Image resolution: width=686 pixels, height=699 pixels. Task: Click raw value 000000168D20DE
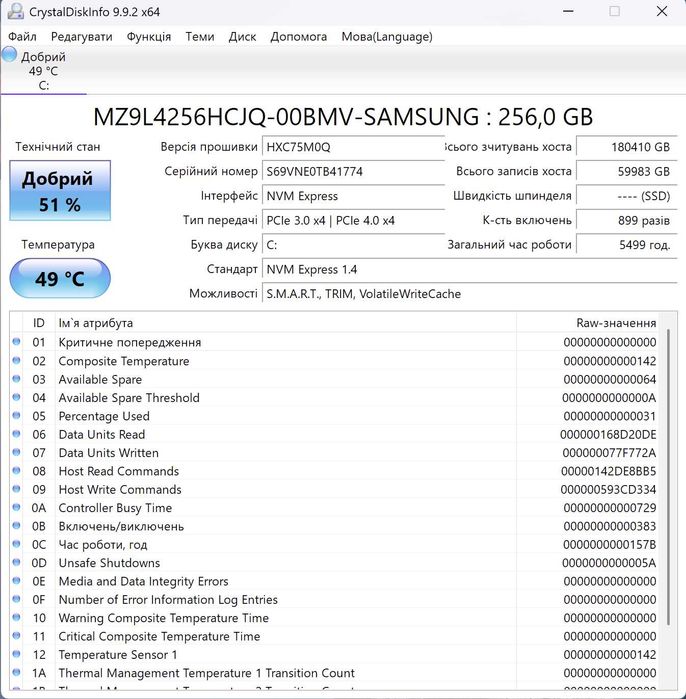608,435
